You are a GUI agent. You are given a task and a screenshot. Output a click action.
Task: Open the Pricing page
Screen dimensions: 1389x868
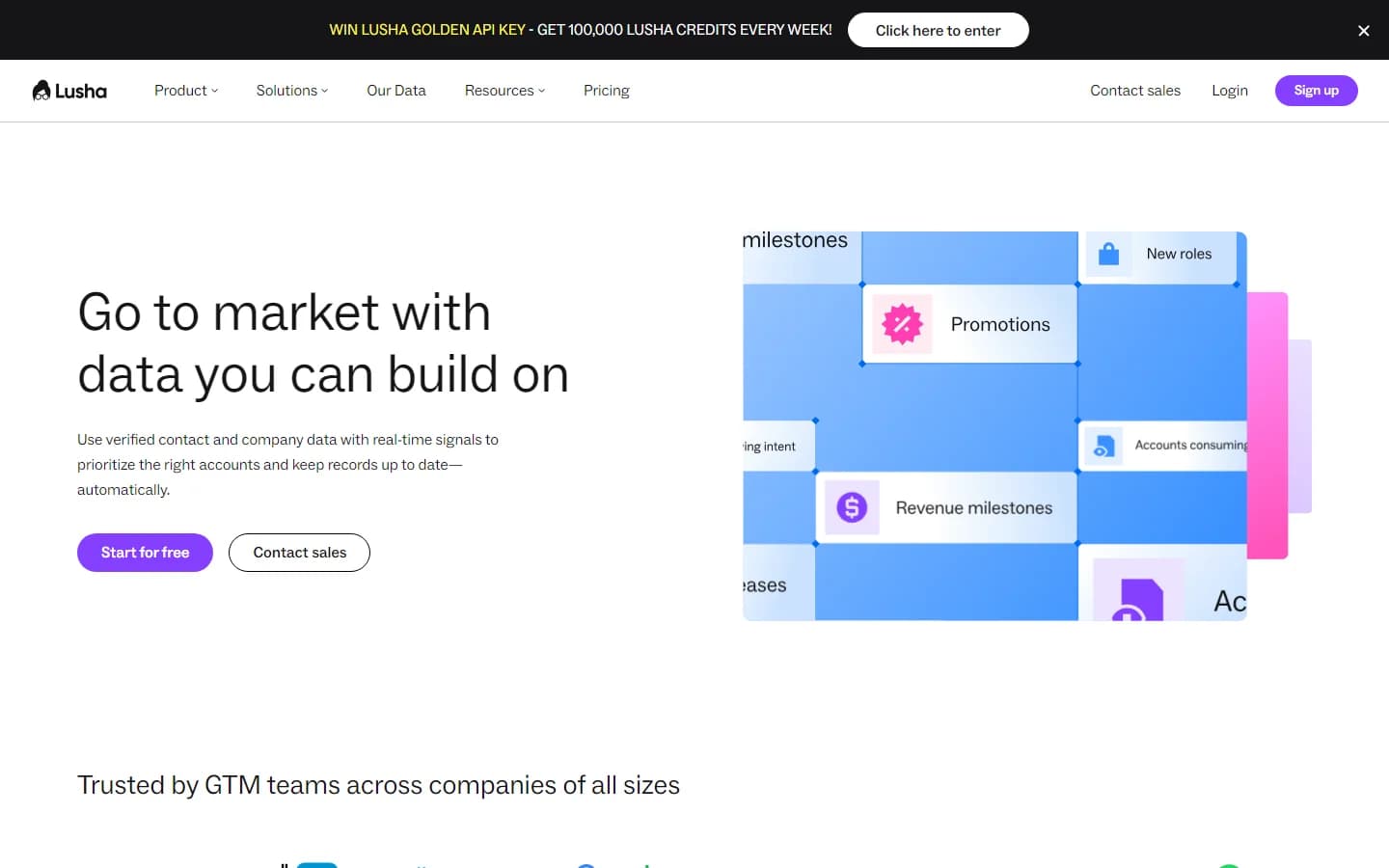coord(606,90)
